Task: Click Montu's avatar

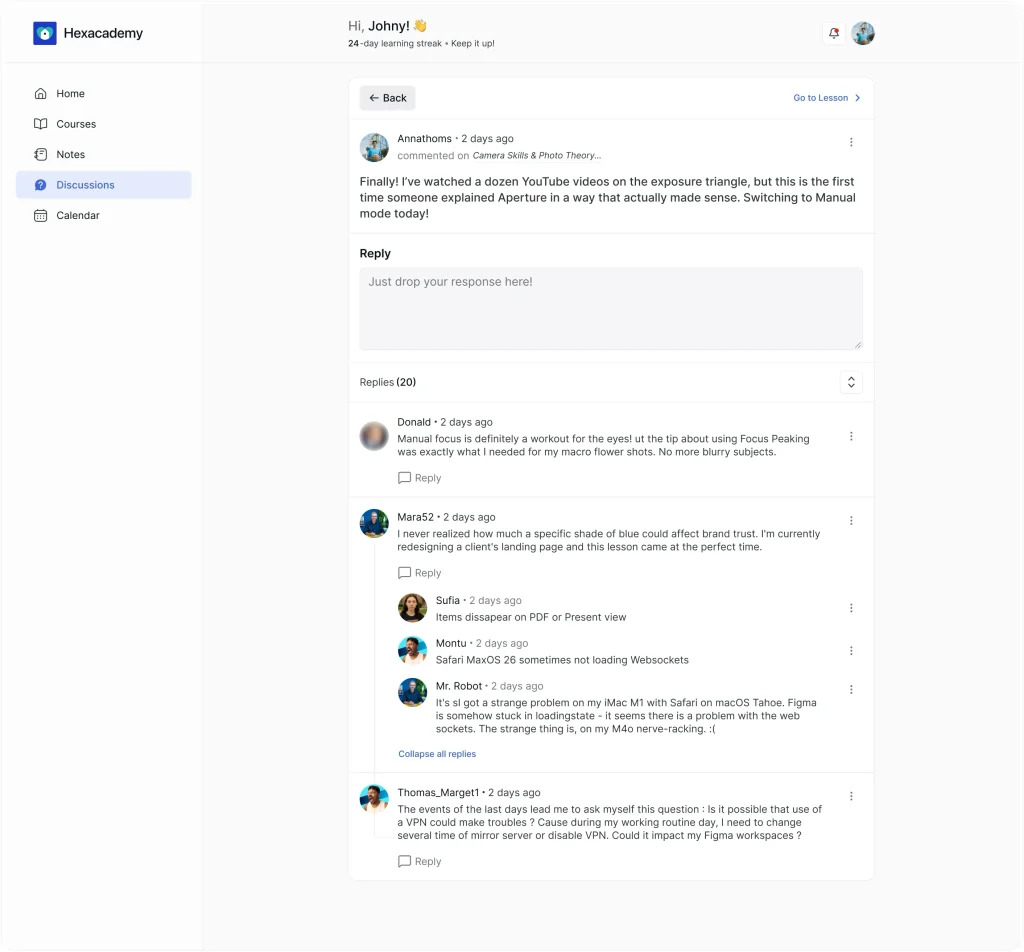Action: tap(413, 651)
